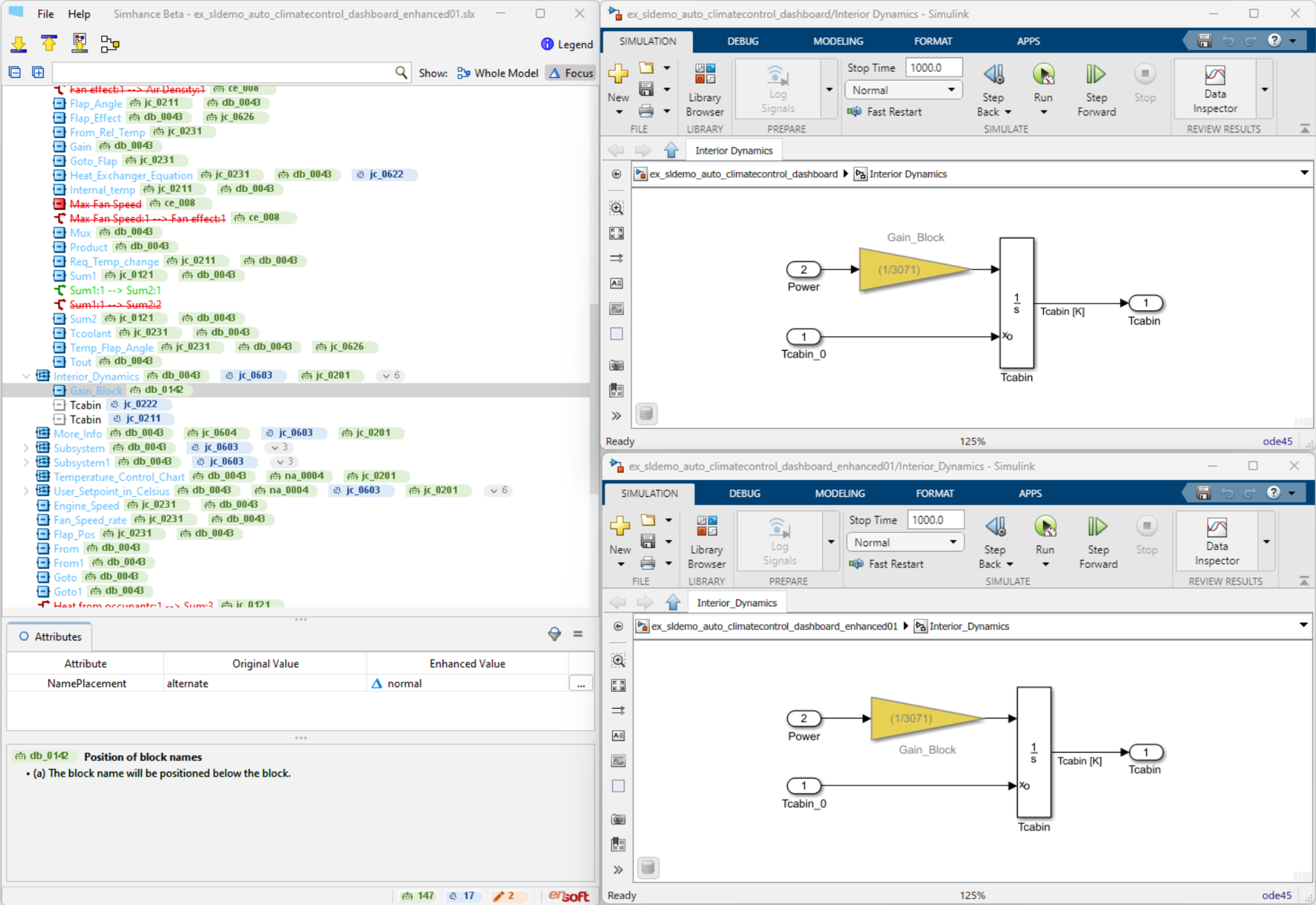Image resolution: width=1316 pixels, height=905 pixels.
Task: Click the Run button in top Simulink window
Action: (x=1043, y=74)
